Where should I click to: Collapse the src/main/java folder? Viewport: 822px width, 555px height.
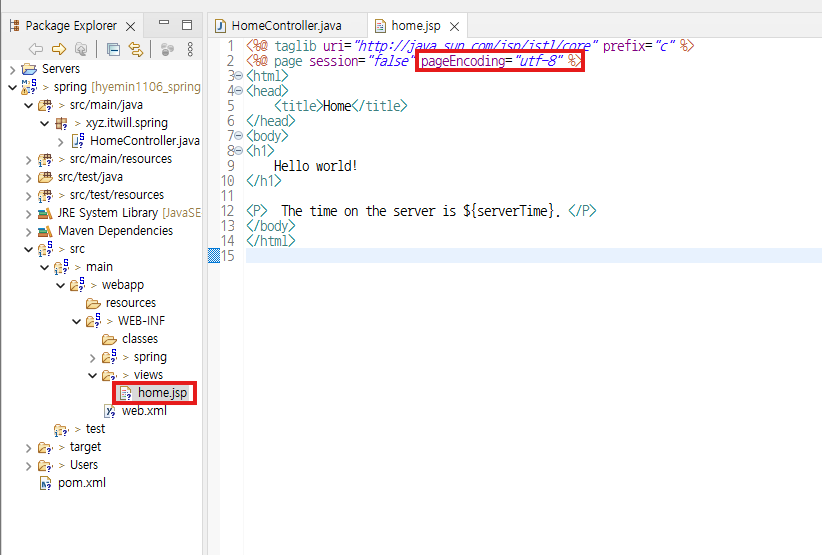29,105
